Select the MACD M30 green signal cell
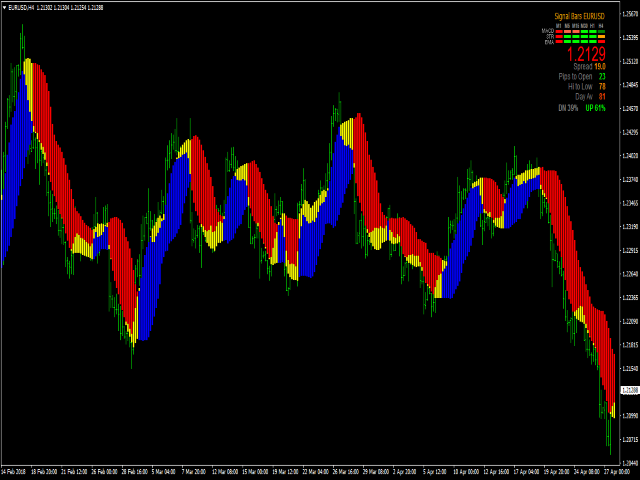Screen dimensions: 640x480 pos(584,31)
